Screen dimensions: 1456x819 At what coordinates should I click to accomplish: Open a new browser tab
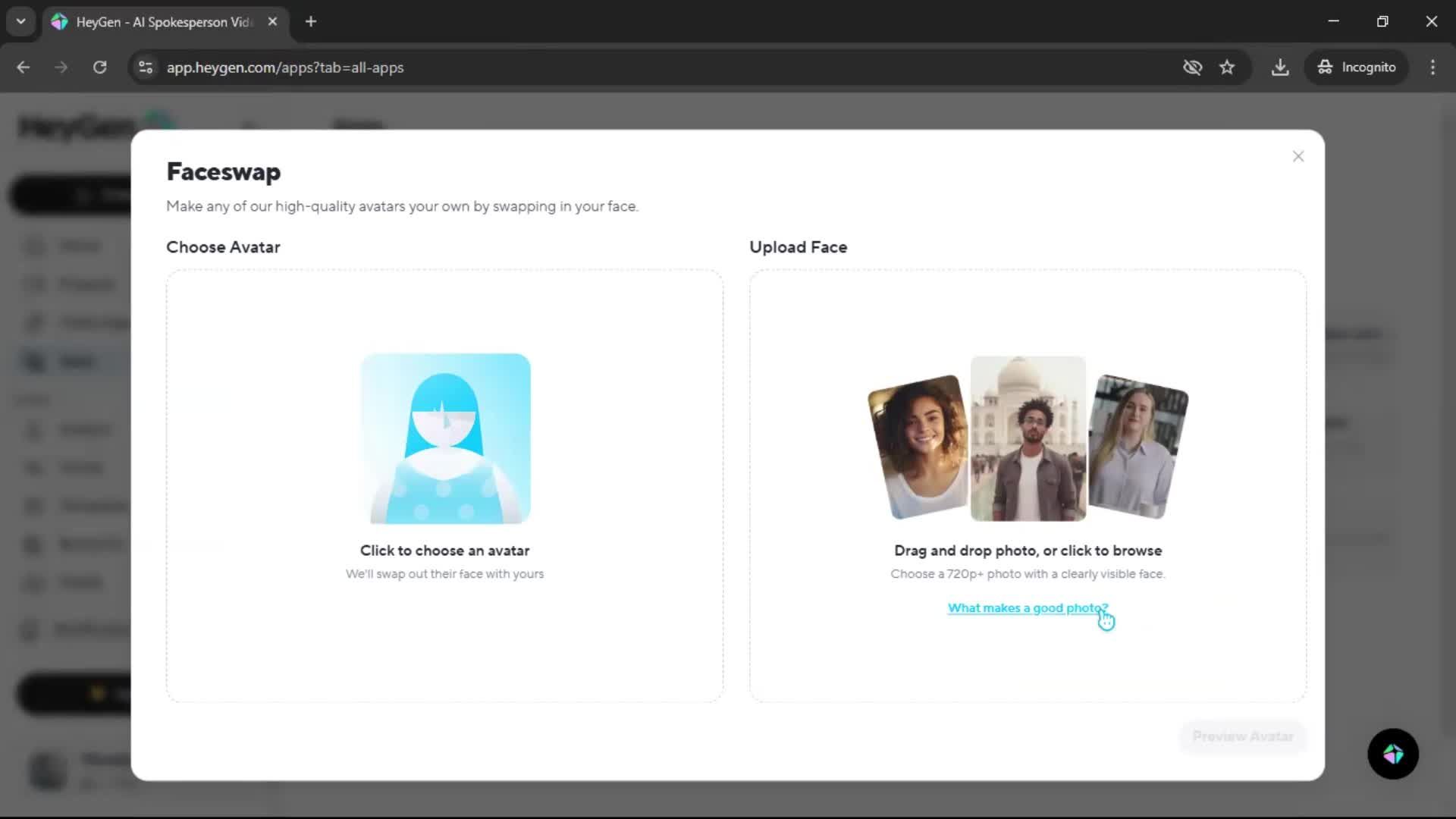pyautogui.click(x=311, y=21)
